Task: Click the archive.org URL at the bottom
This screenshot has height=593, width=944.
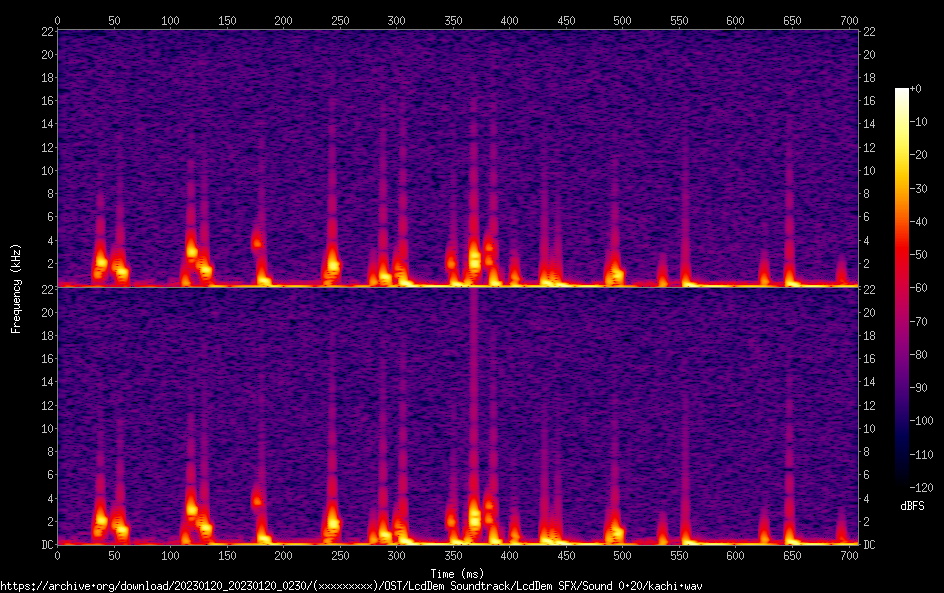Action: 351,586
